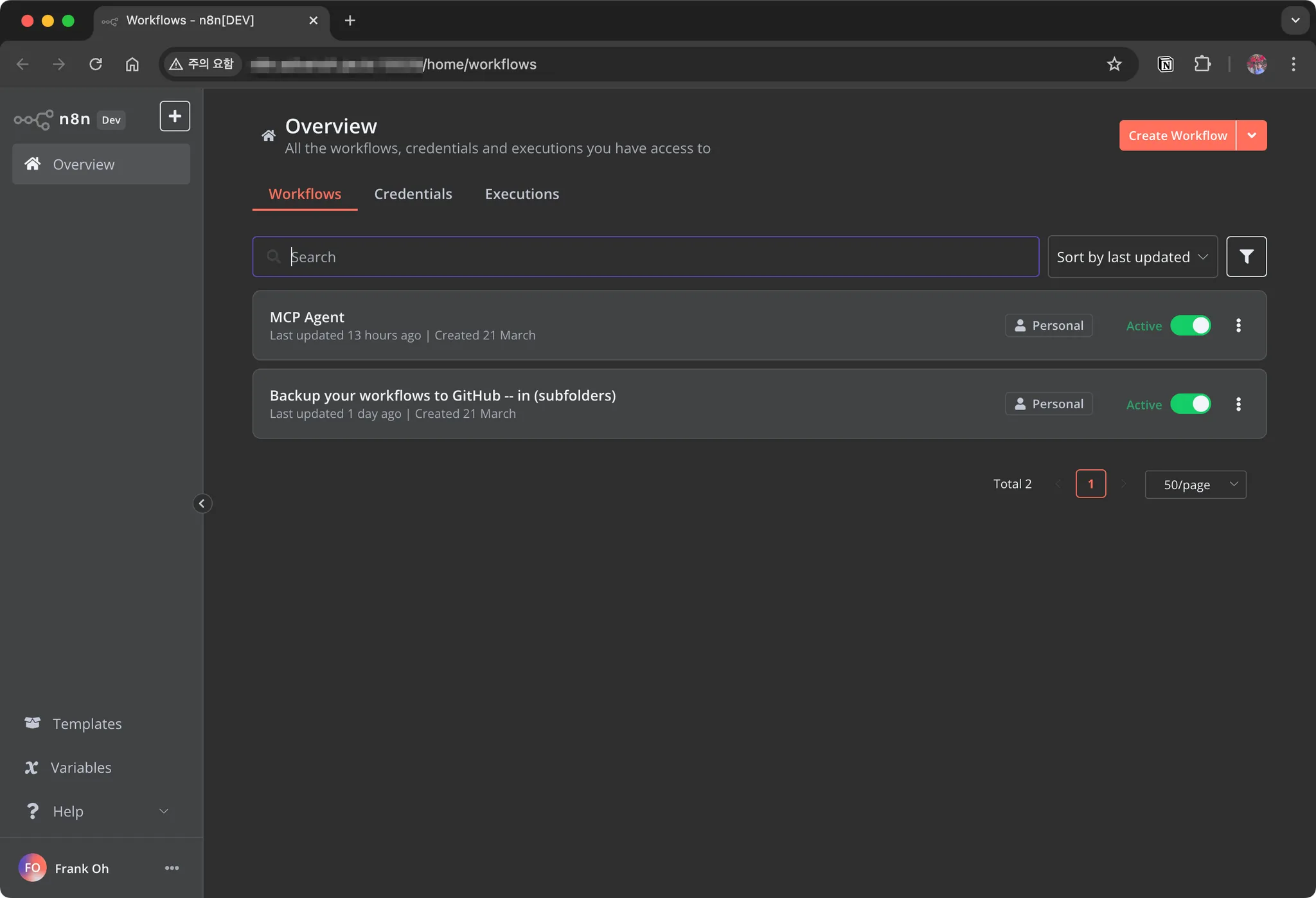Click the plus icon beside n8n logo
Screen dimensions: 1316x898
tap(175, 116)
